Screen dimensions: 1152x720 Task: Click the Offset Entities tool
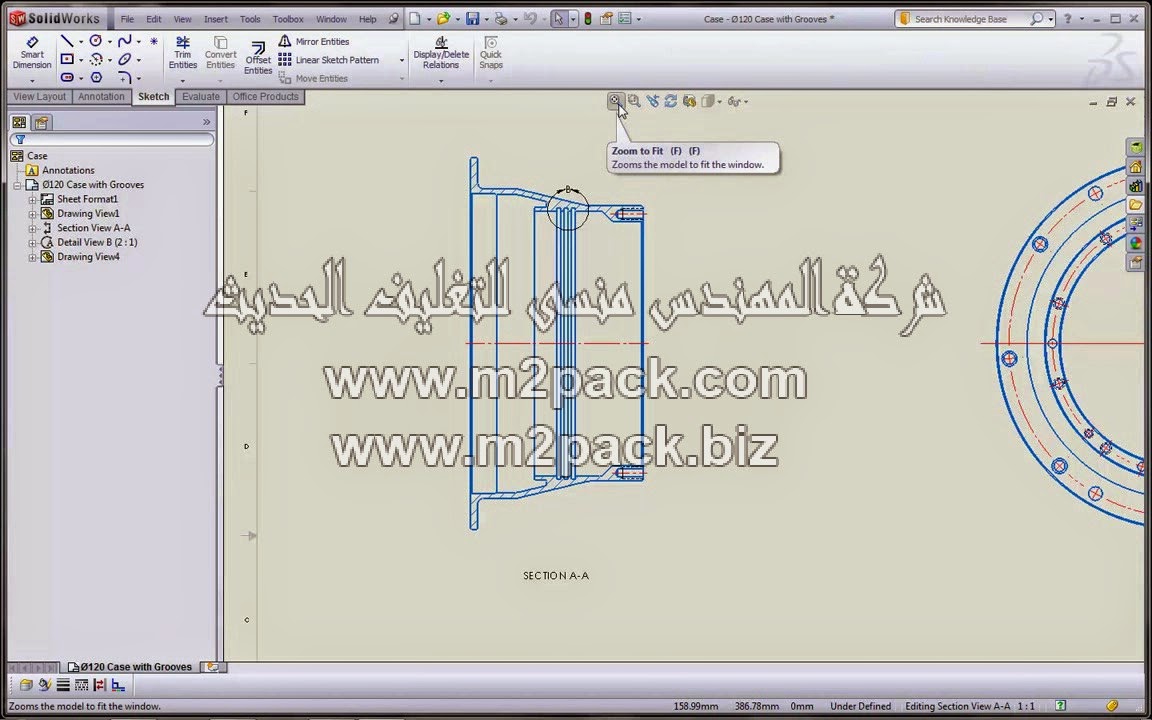tap(258, 59)
